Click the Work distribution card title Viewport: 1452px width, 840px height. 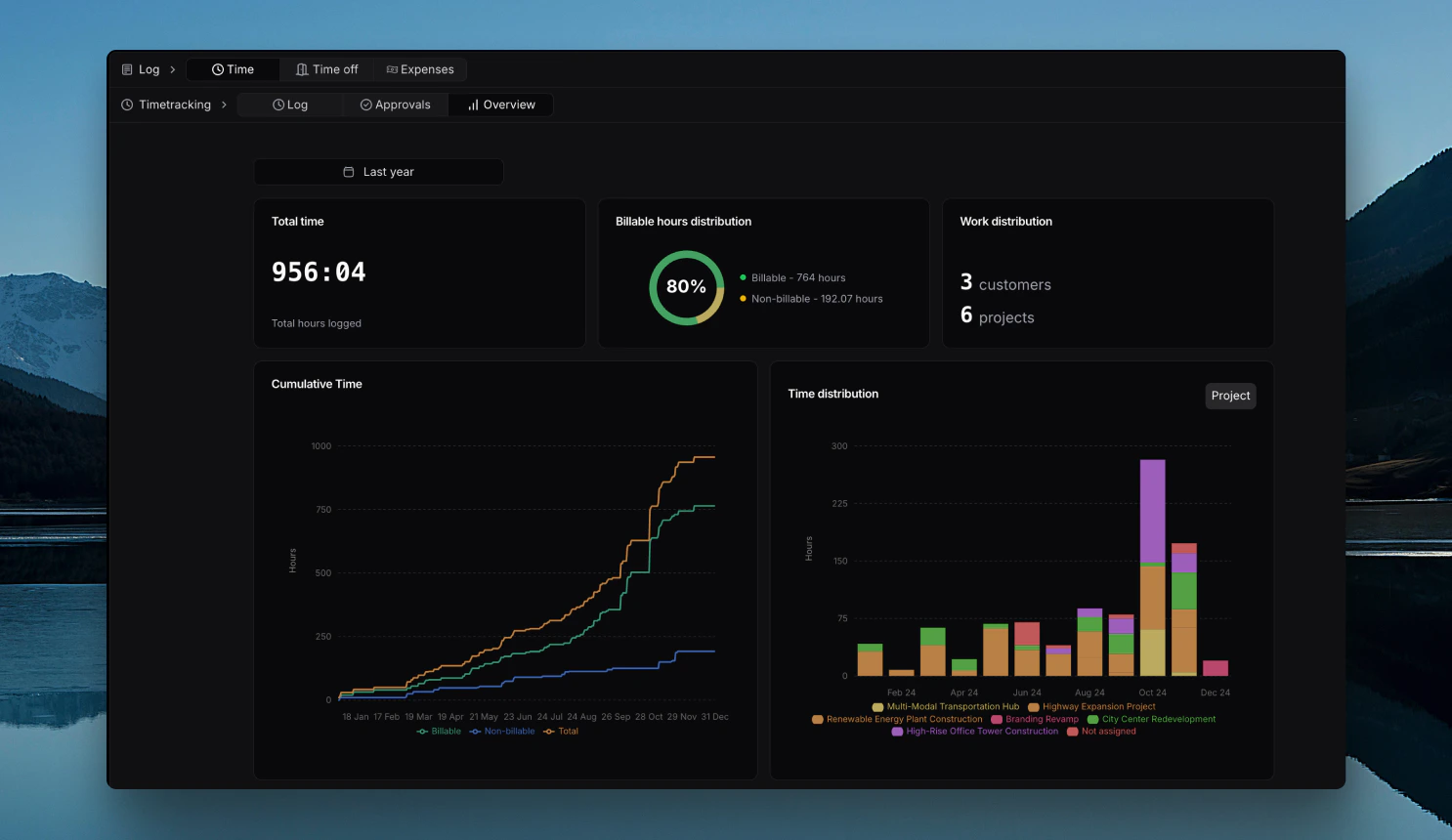click(x=1006, y=222)
